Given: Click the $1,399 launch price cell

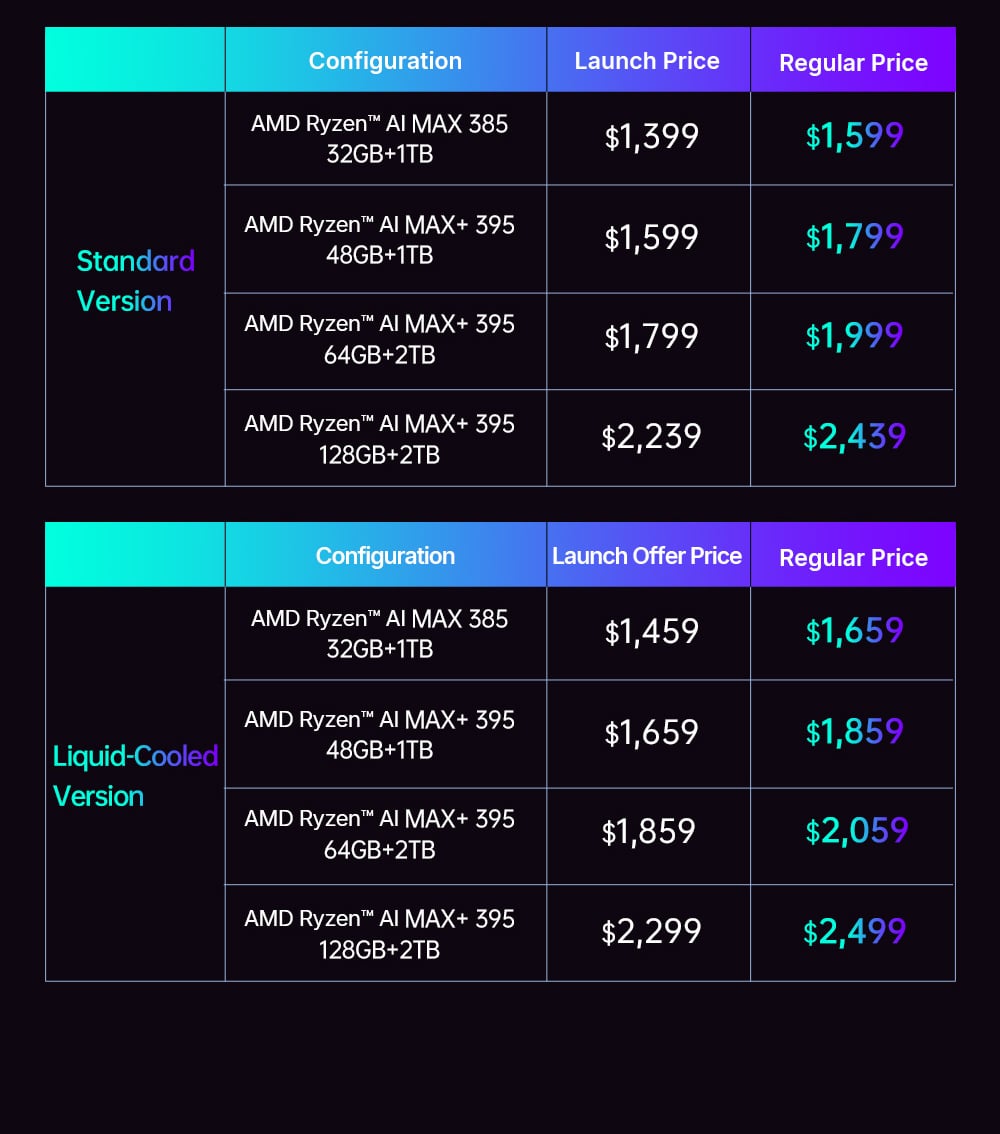Looking at the screenshot, I should click(x=651, y=136).
